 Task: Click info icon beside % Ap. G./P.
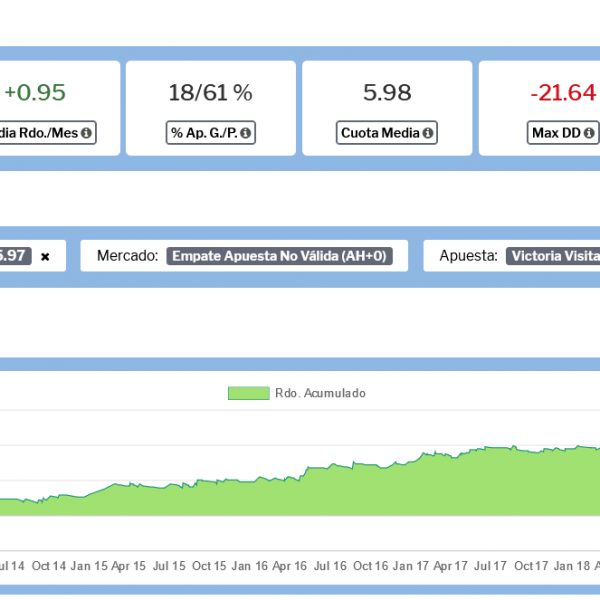(246, 133)
